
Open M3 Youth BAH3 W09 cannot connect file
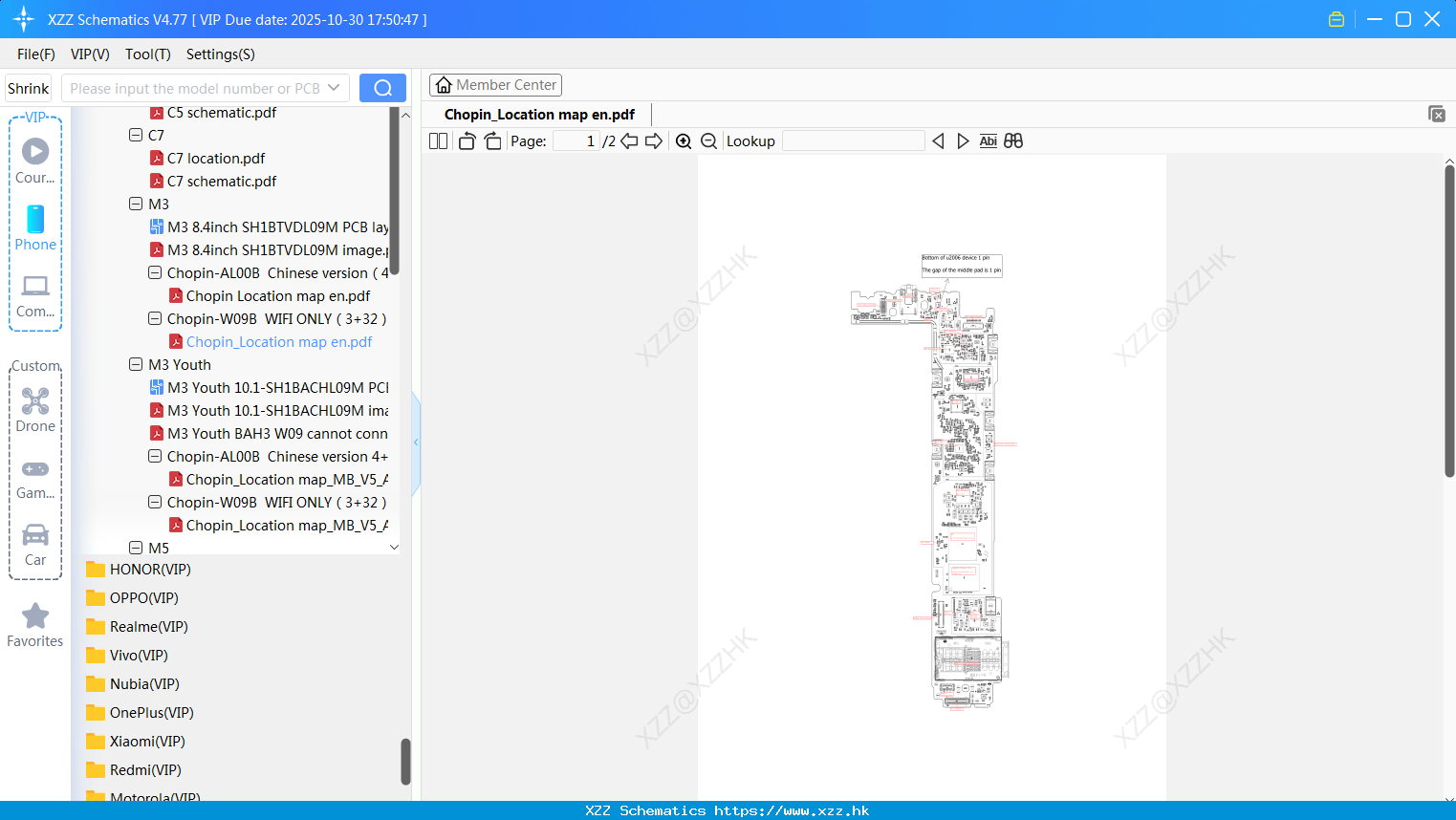click(x=277, y=433)
